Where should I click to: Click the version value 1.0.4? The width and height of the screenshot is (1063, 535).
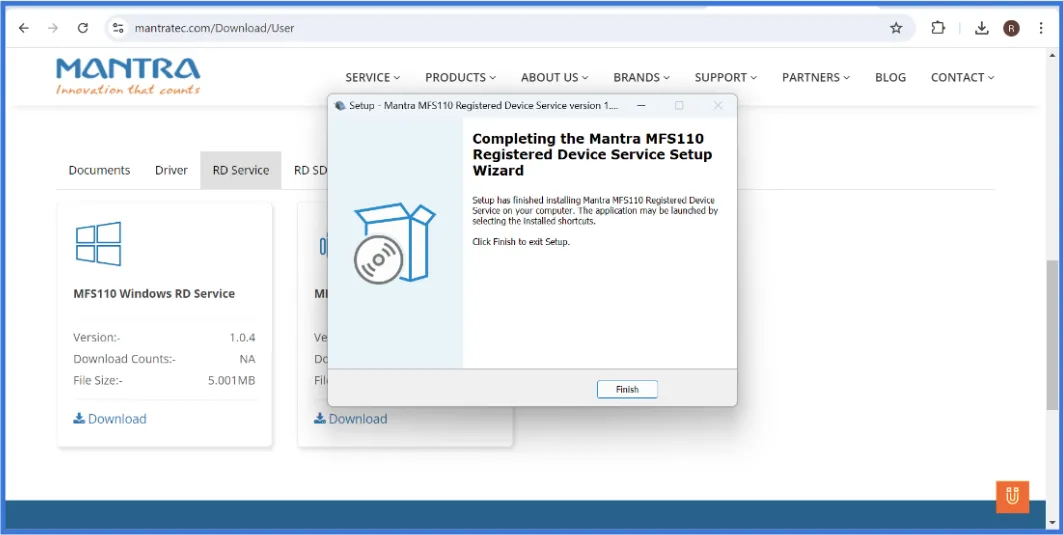[x=242, y=337]
